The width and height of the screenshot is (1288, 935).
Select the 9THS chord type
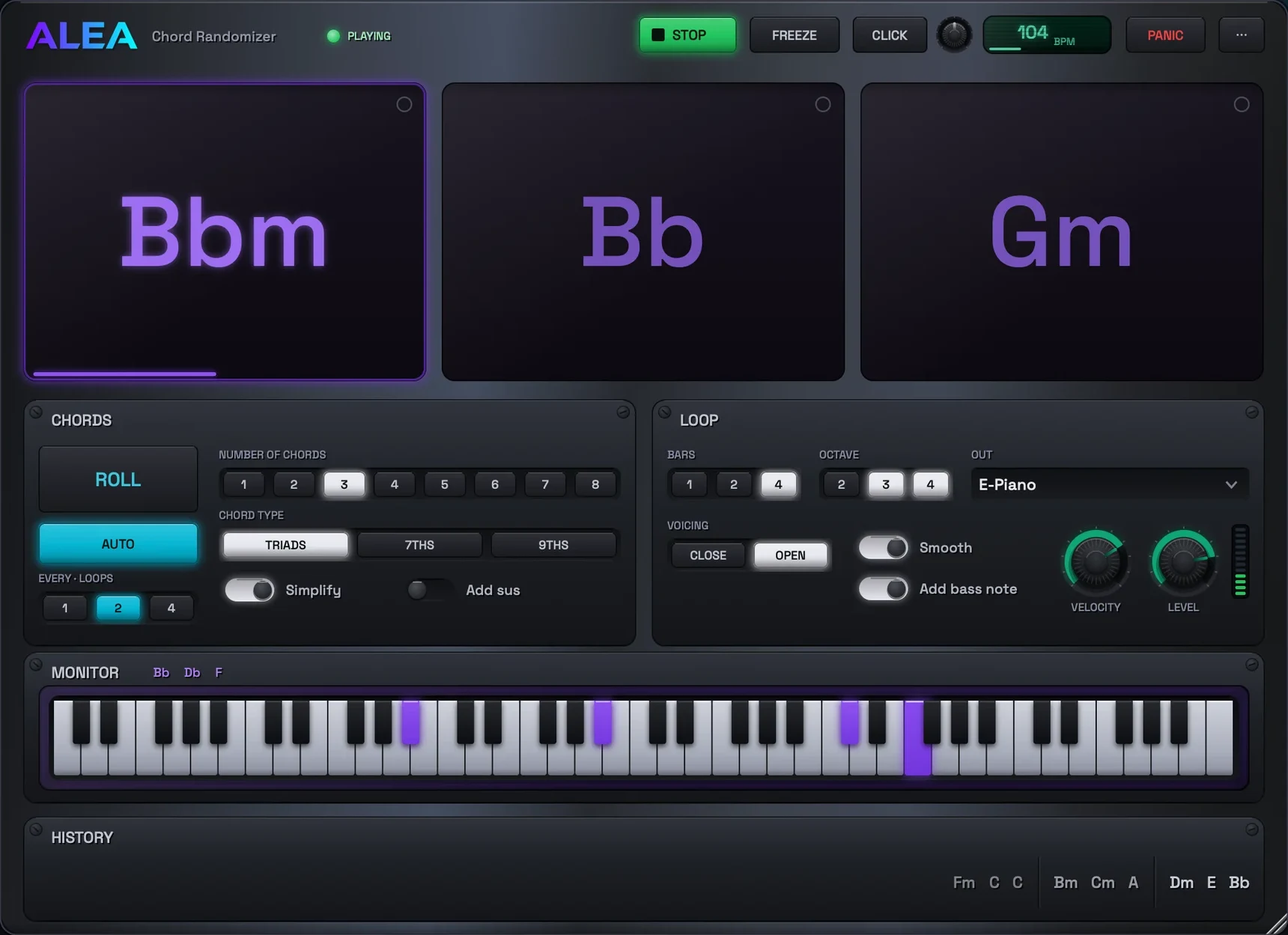point(553,545)
